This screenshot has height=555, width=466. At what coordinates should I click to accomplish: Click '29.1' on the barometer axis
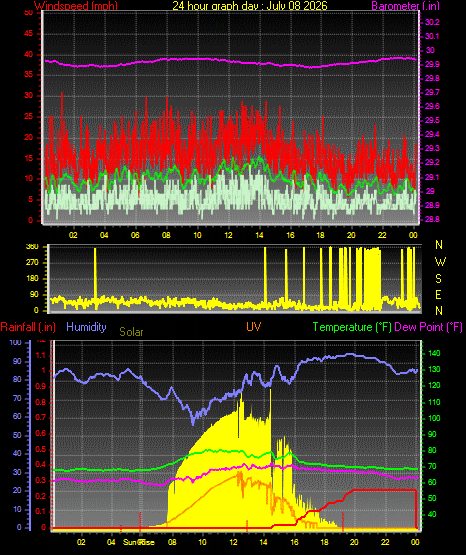[432, 177]
